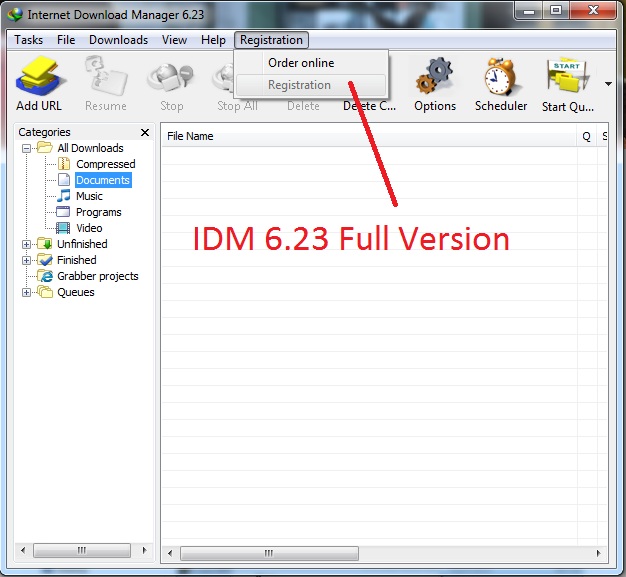Viewport: 626px width, 577px height.
Task: Click the categories horizontal scrollbar thumb
Action: point(82,550)
